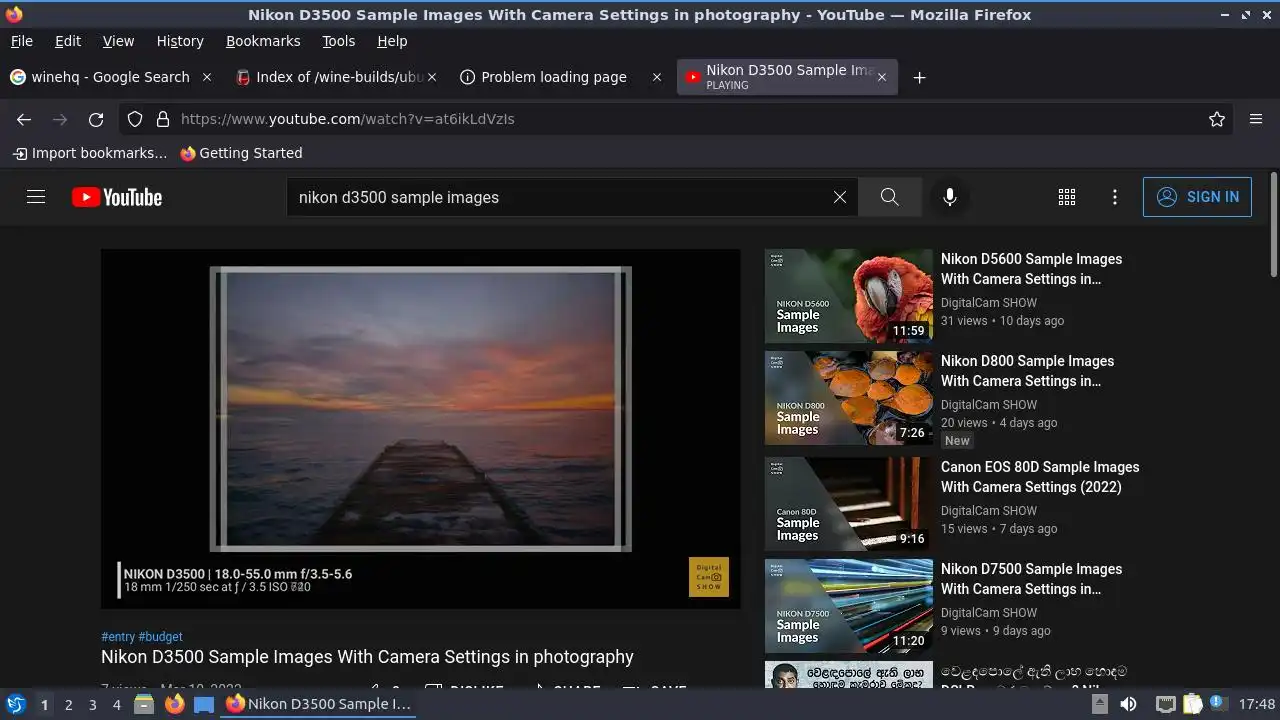Click the Nikon D7500 thumbnail
Image resolution: width=1280 pixels, height=720 pixels.
point(849,606)
